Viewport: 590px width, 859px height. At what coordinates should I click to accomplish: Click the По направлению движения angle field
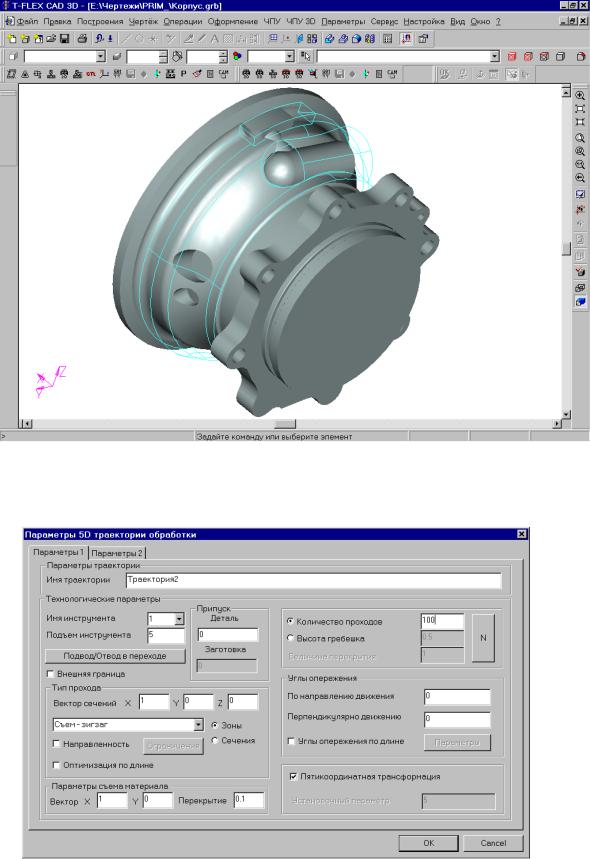457,696
